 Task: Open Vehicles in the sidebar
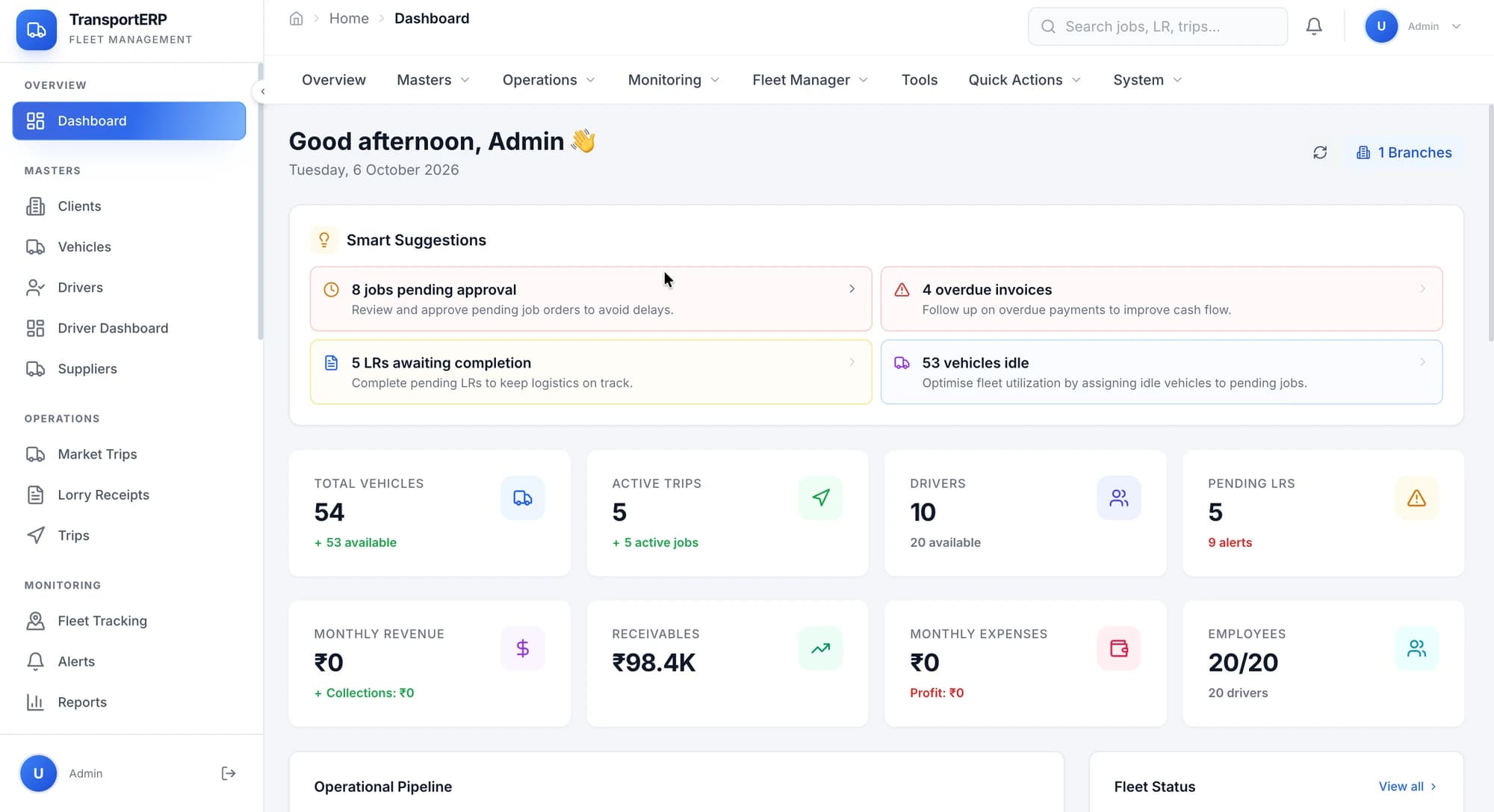click(x=129, y=247)
